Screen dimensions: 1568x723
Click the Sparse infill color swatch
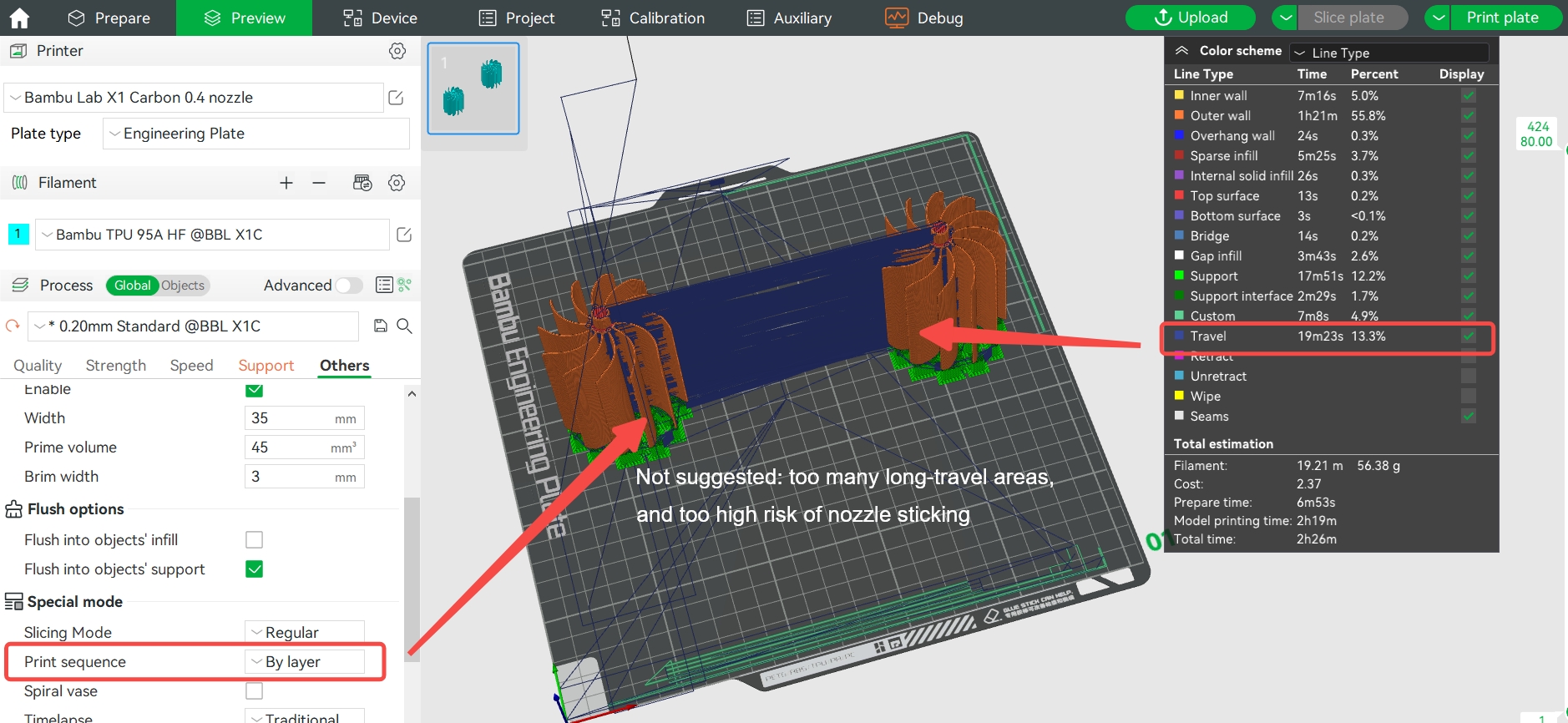pyautogui.click(x=1180, y=155)
